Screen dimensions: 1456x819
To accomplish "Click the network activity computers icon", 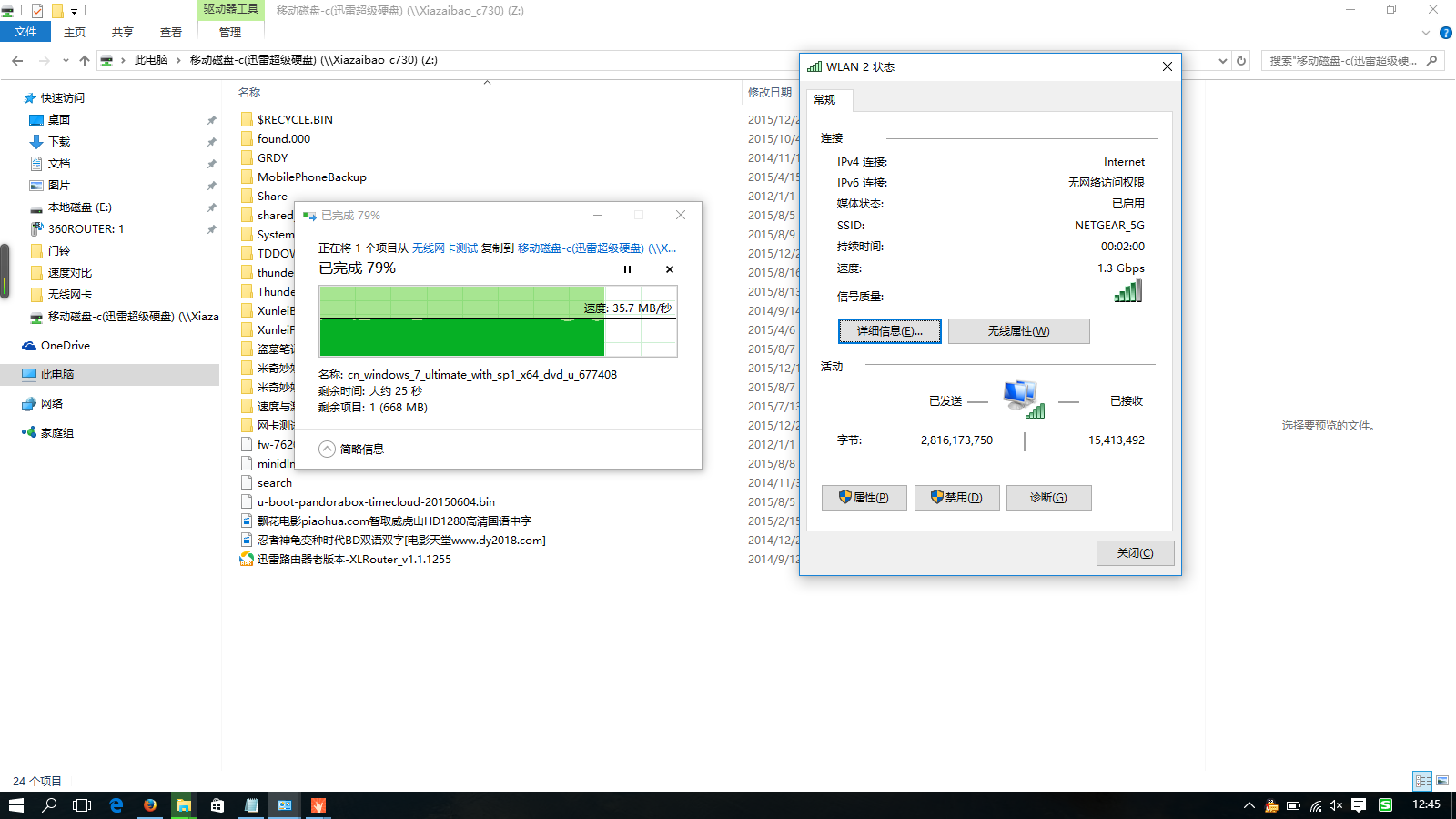I will [1024, 399].
